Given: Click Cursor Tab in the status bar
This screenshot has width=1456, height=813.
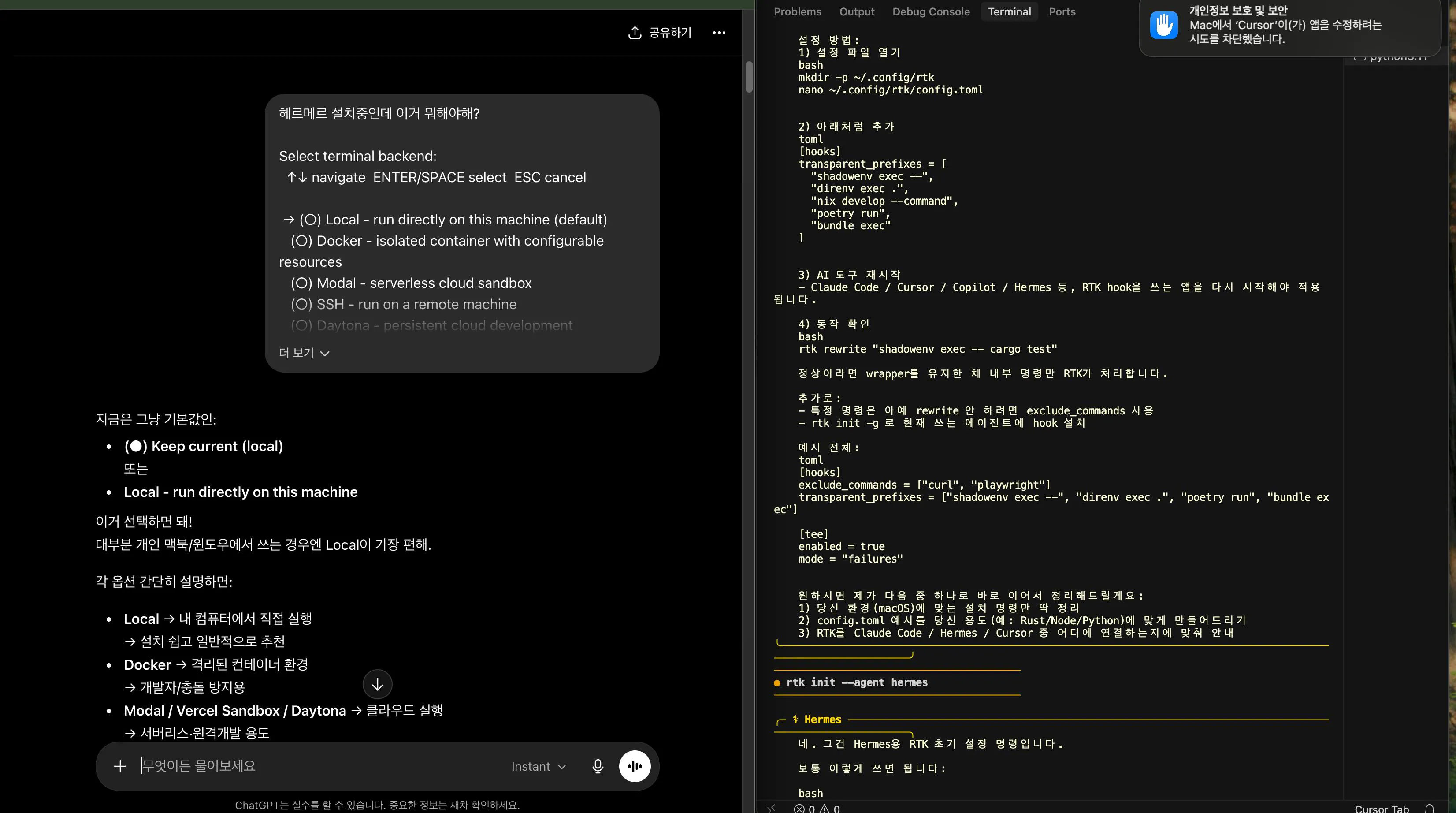Looking at the screenshot, I should (1382, 809).
